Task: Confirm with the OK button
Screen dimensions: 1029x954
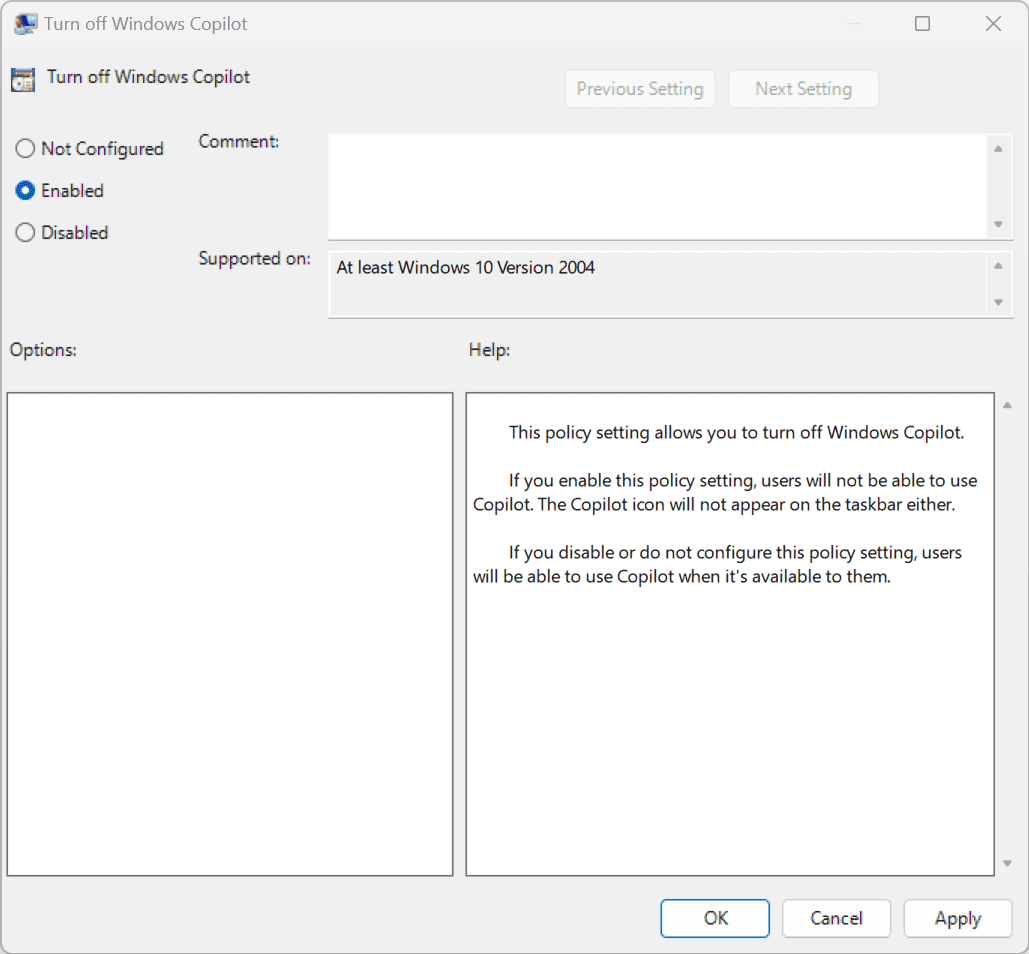Action: coord(715,918)
